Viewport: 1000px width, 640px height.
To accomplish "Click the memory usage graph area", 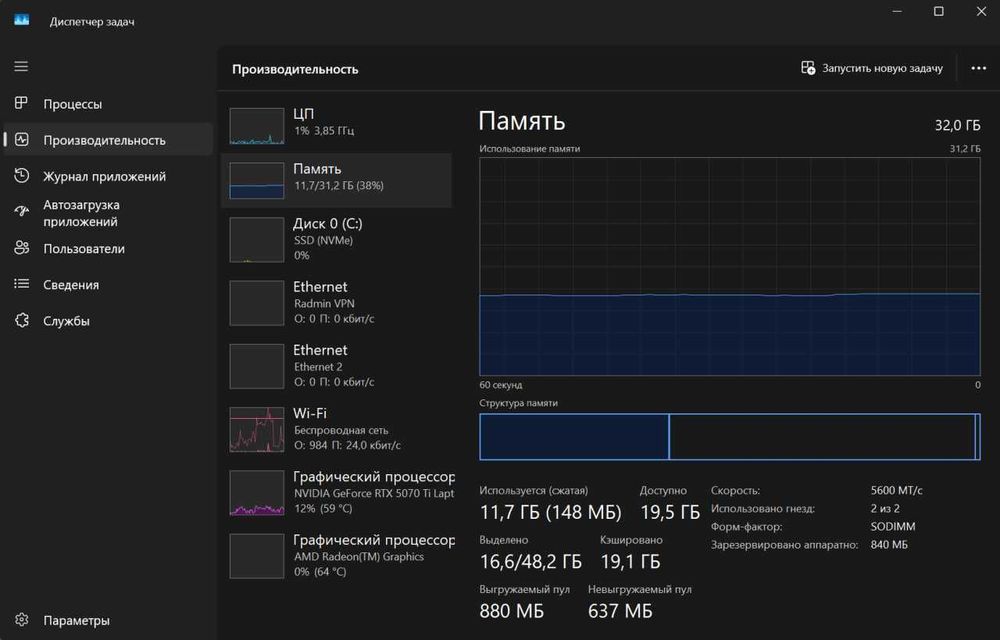I will tap(730, 266).
